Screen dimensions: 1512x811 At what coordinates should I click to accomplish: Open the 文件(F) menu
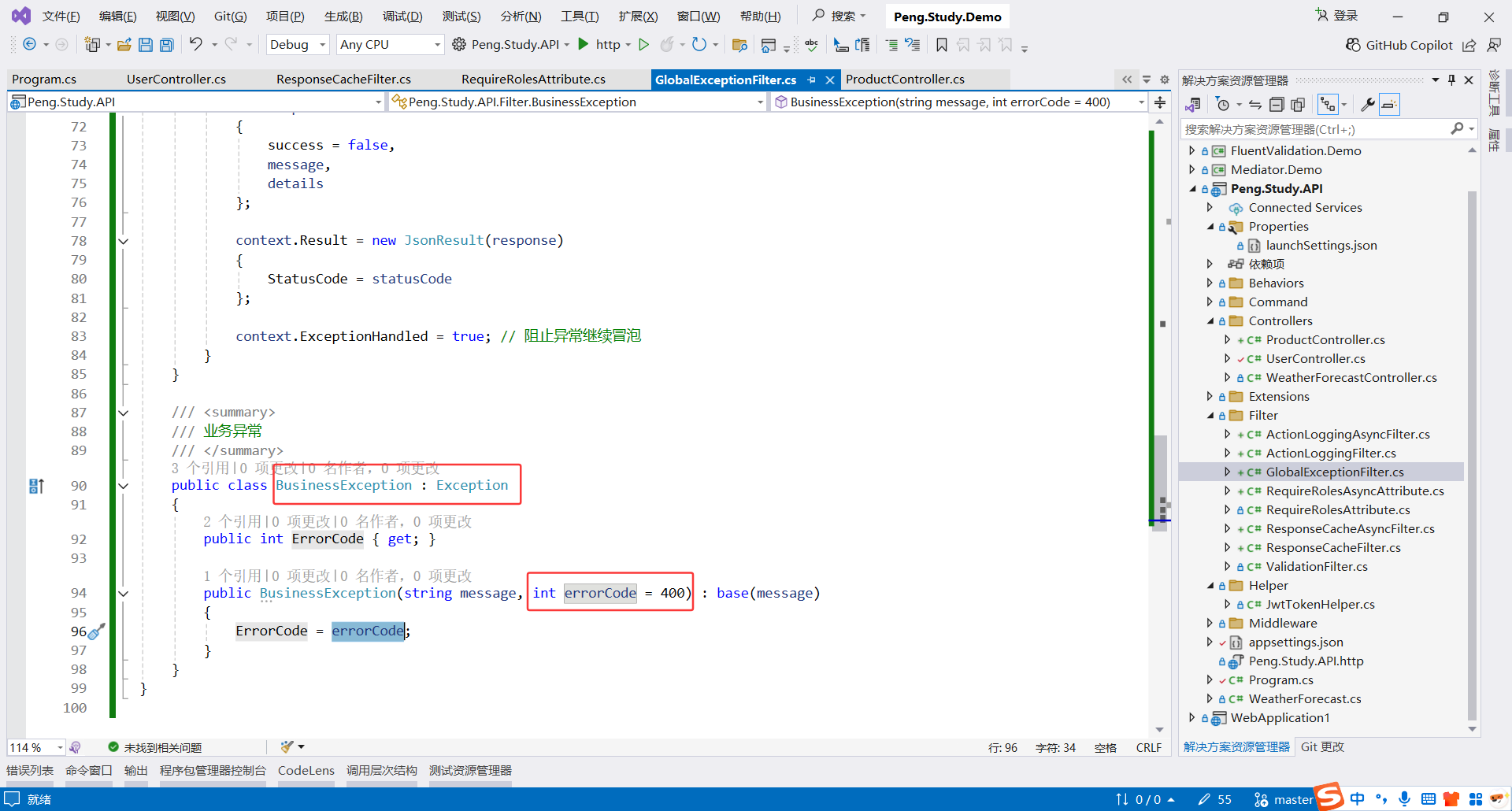[x=61, y=17]
